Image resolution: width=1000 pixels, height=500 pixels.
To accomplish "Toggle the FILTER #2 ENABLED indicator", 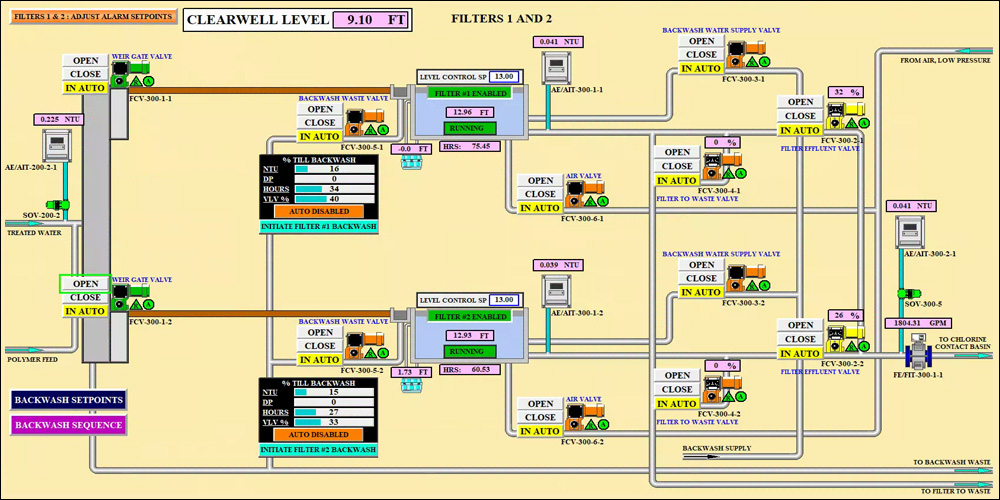I will point(469,316).
